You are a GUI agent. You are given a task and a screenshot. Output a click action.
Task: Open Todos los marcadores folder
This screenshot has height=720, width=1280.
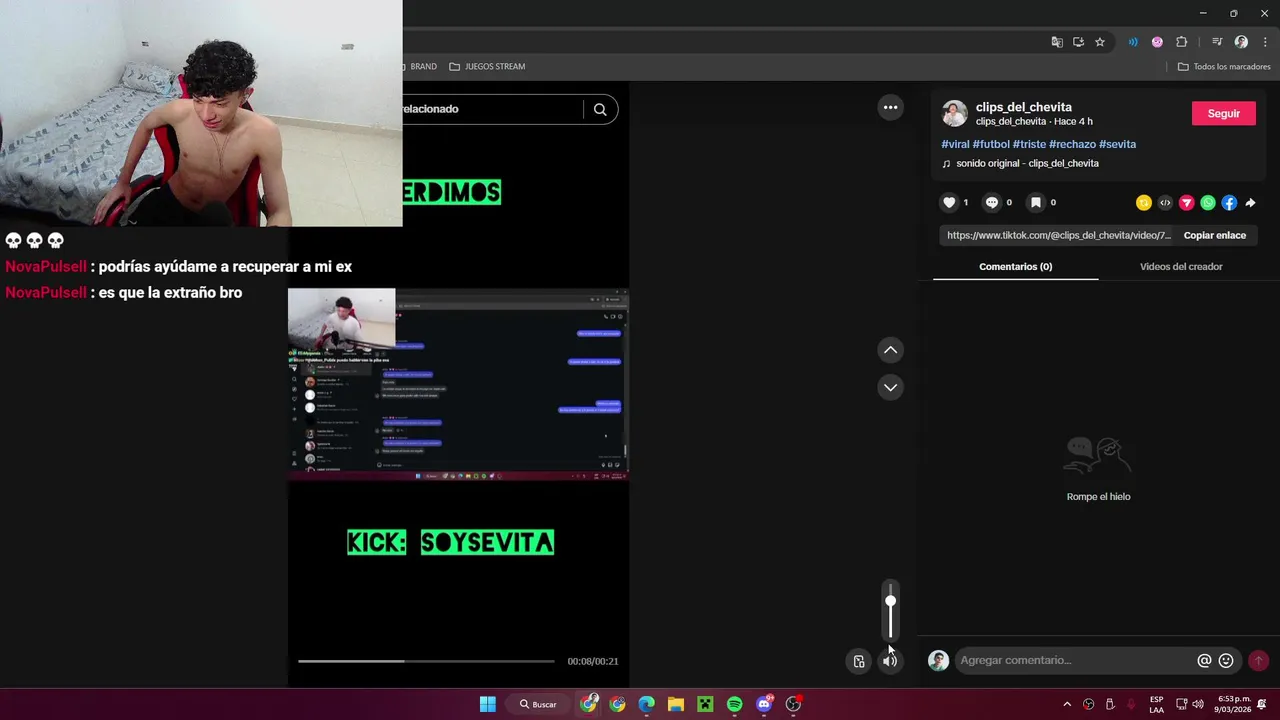click(x=1224, y=66)
